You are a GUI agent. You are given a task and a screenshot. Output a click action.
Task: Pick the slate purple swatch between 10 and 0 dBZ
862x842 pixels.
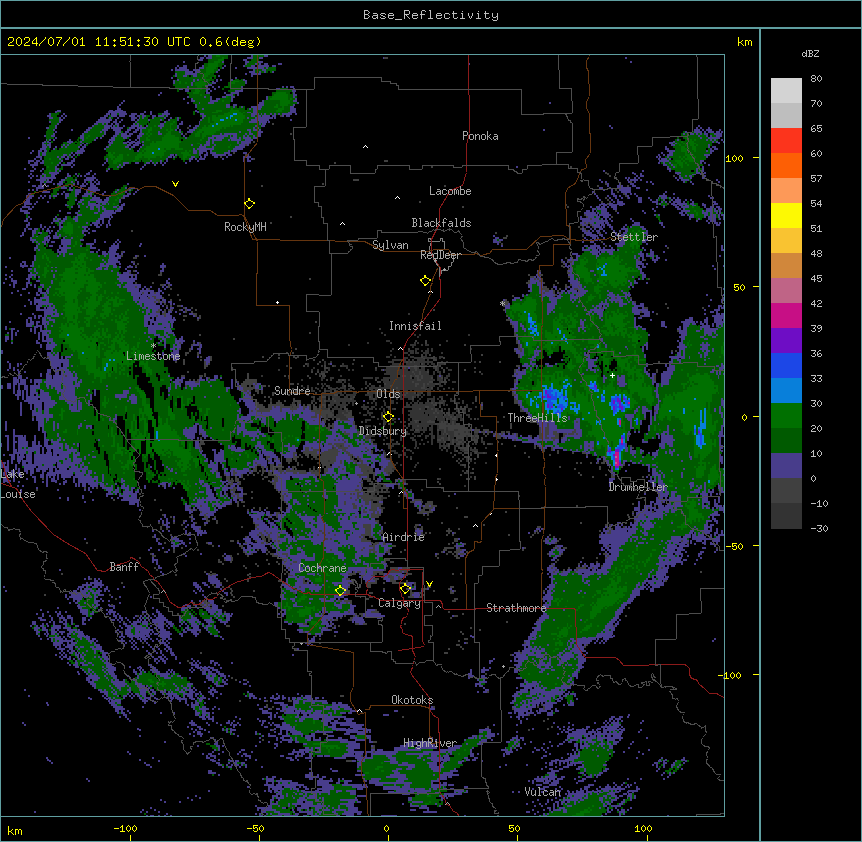tap(786, 466)
